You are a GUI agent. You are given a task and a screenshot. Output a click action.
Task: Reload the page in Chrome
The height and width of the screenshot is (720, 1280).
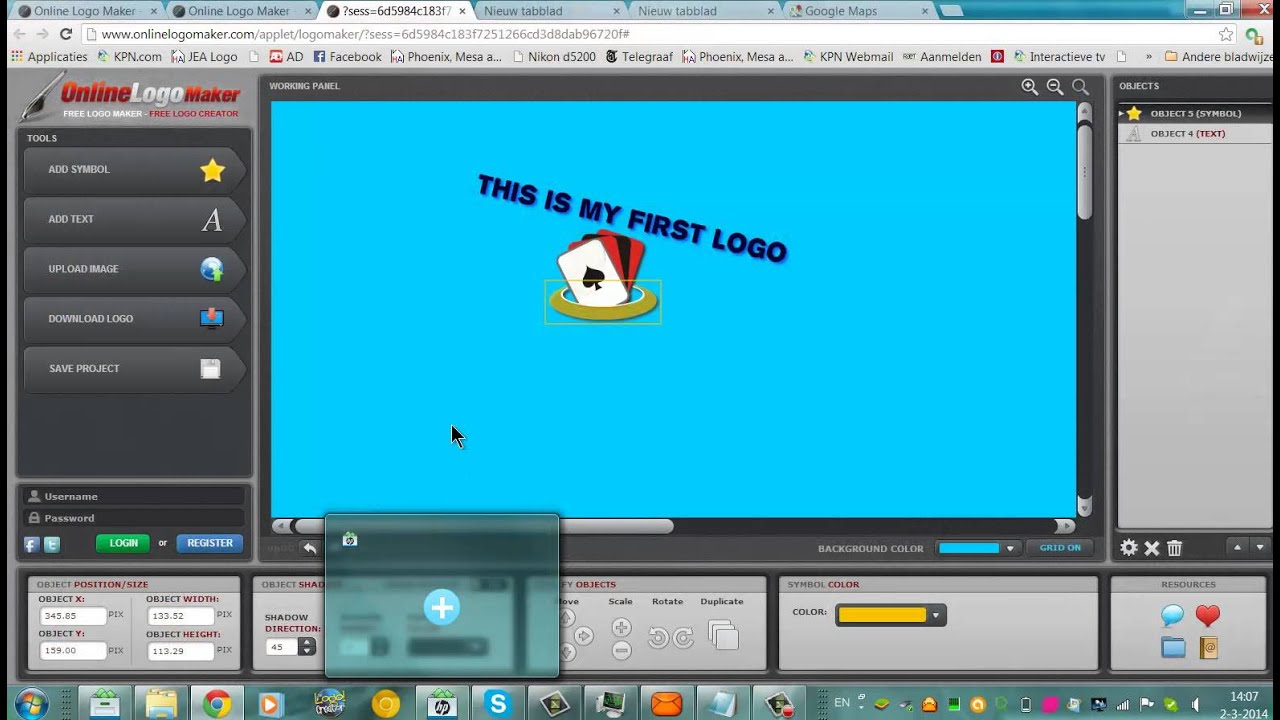[x=66, y=34]
